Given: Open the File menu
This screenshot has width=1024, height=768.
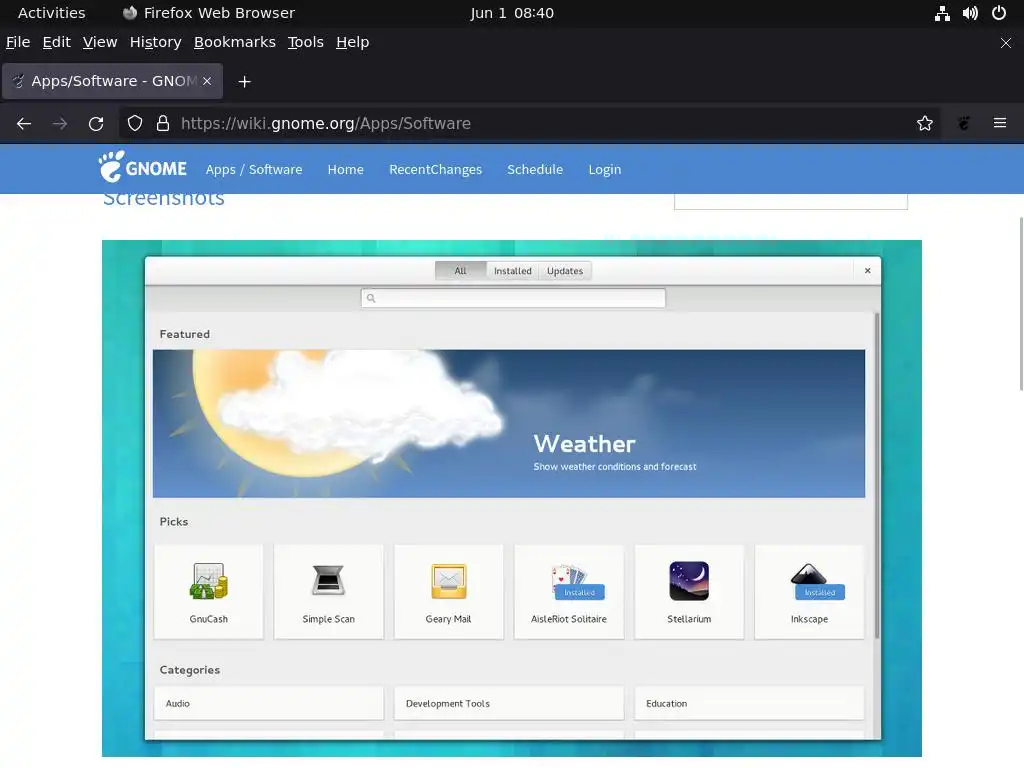Looking at the screenshot, I should tap(18, 42).
